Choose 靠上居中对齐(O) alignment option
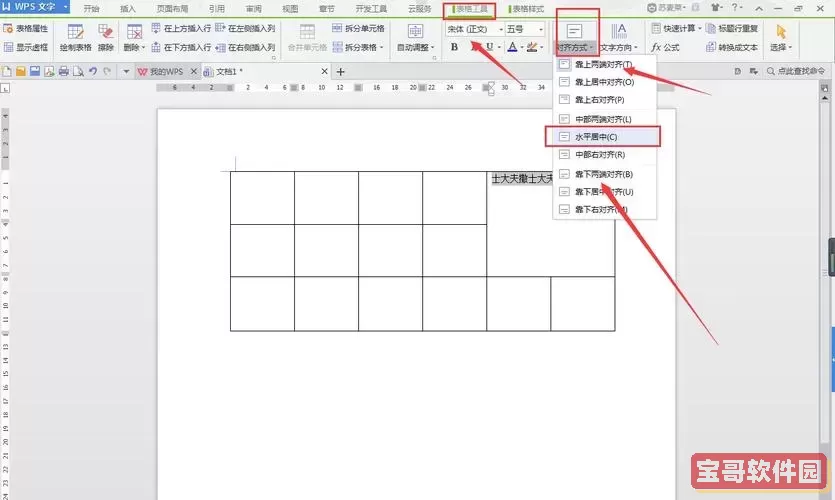 point(604,82)
